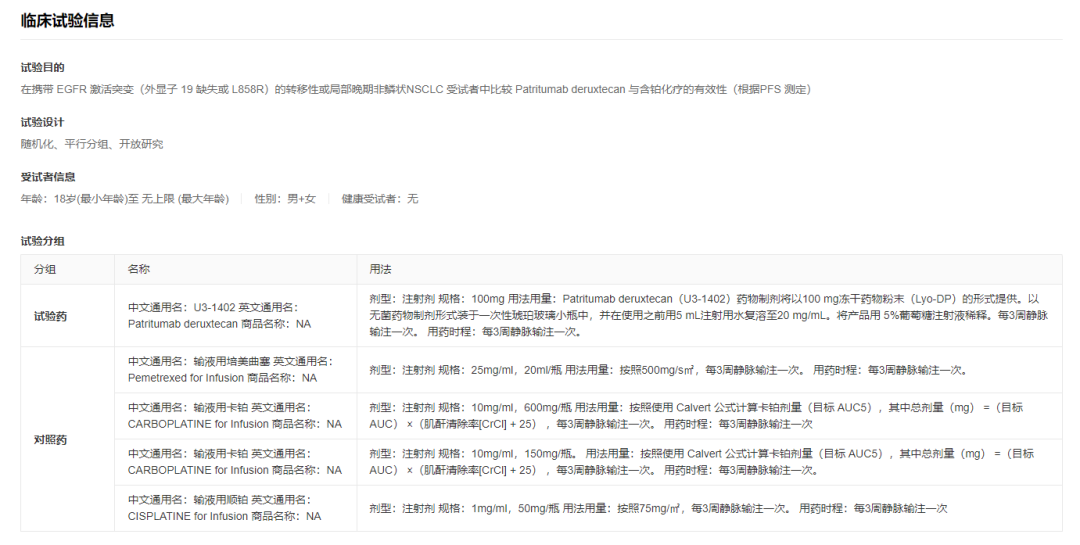This screenshot has width=1080, height=545.
Task: Select the 试验分组 section label
Action: [x=43, y=241]
